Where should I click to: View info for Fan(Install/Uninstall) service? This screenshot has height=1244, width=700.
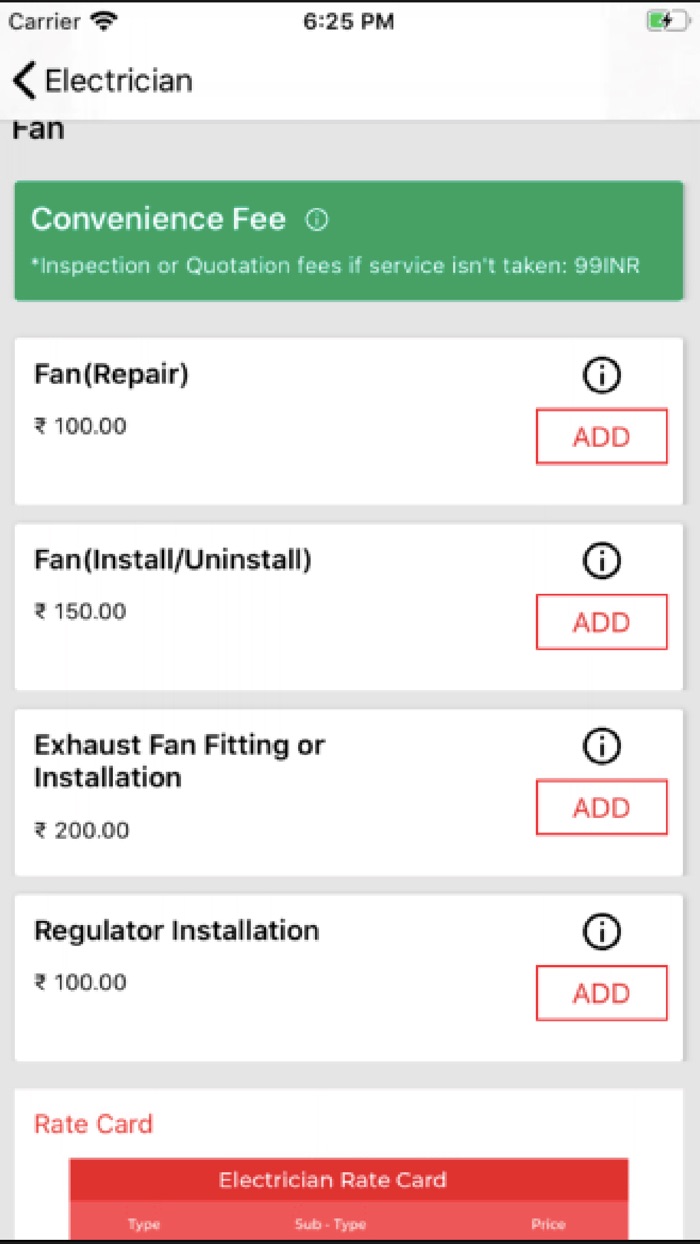click(601, 562)
